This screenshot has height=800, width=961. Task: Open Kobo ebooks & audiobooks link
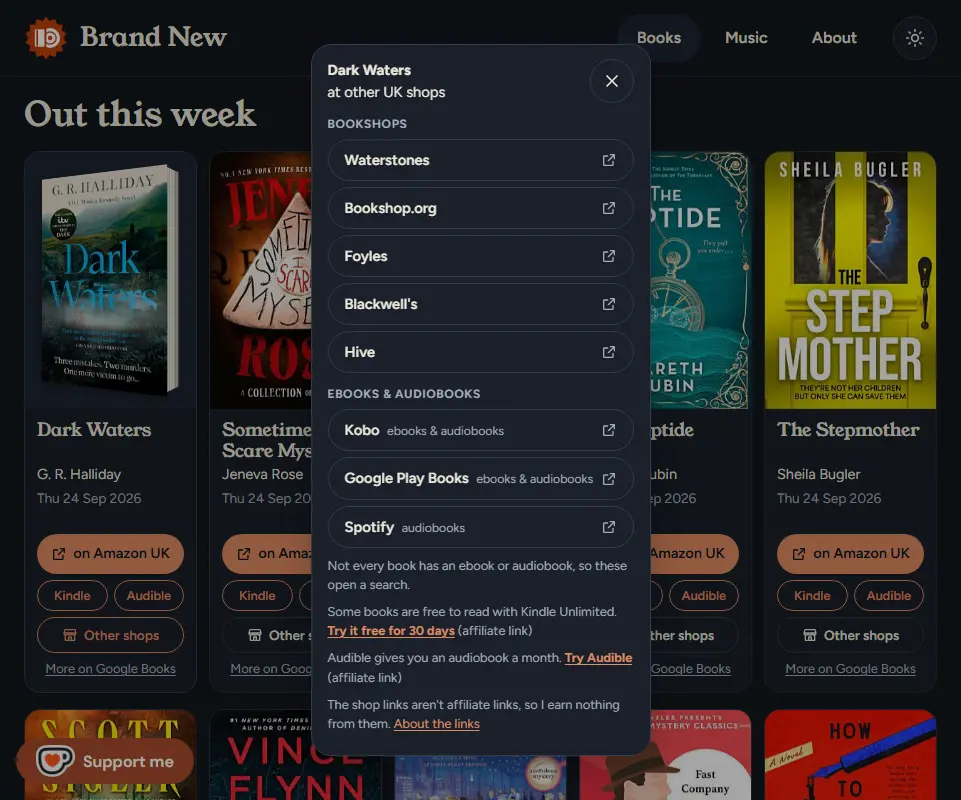(x=480, y=430)
